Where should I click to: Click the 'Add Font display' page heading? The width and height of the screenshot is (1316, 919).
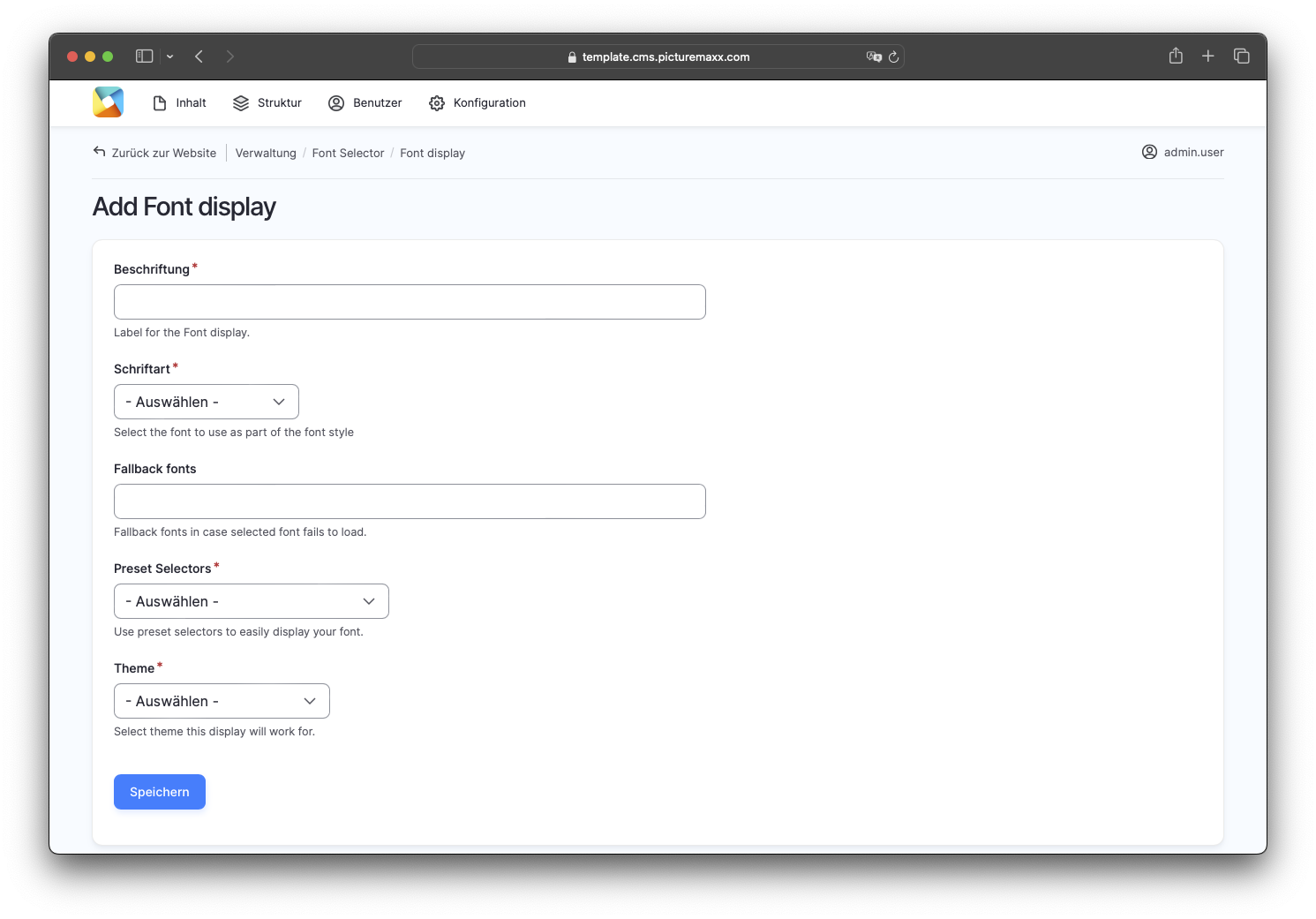184,207
